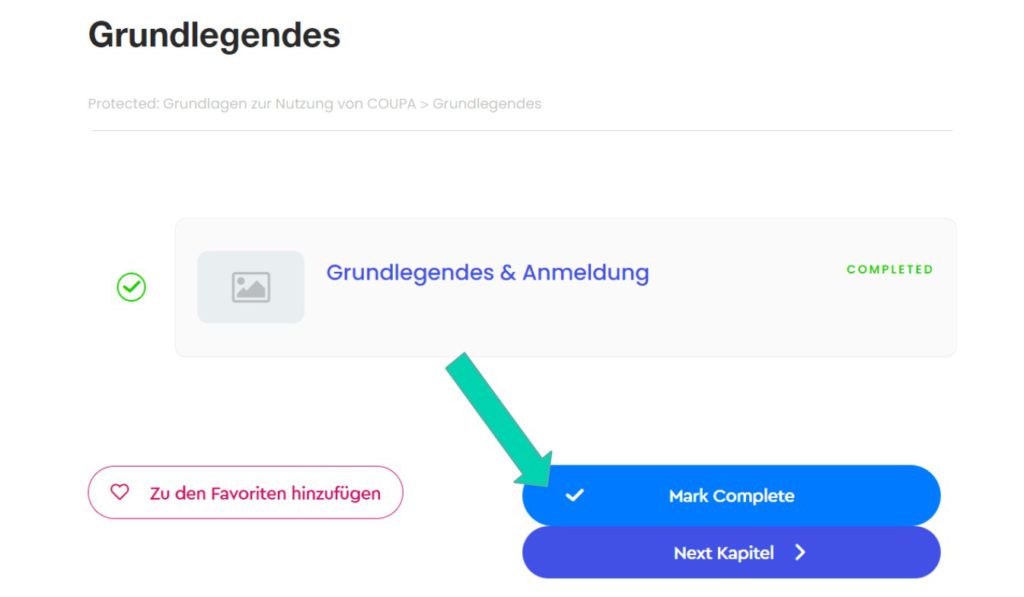Click the green diagonal arrow annotation

pyautogui.click(x=500, y=419)
